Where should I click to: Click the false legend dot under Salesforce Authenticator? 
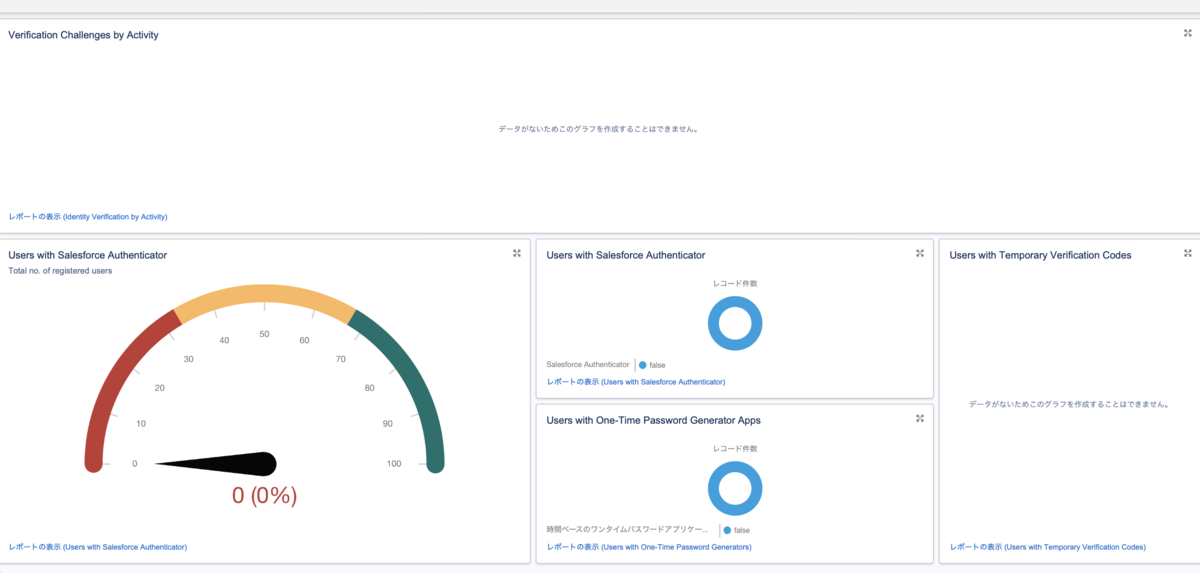[x=642, y=365]
